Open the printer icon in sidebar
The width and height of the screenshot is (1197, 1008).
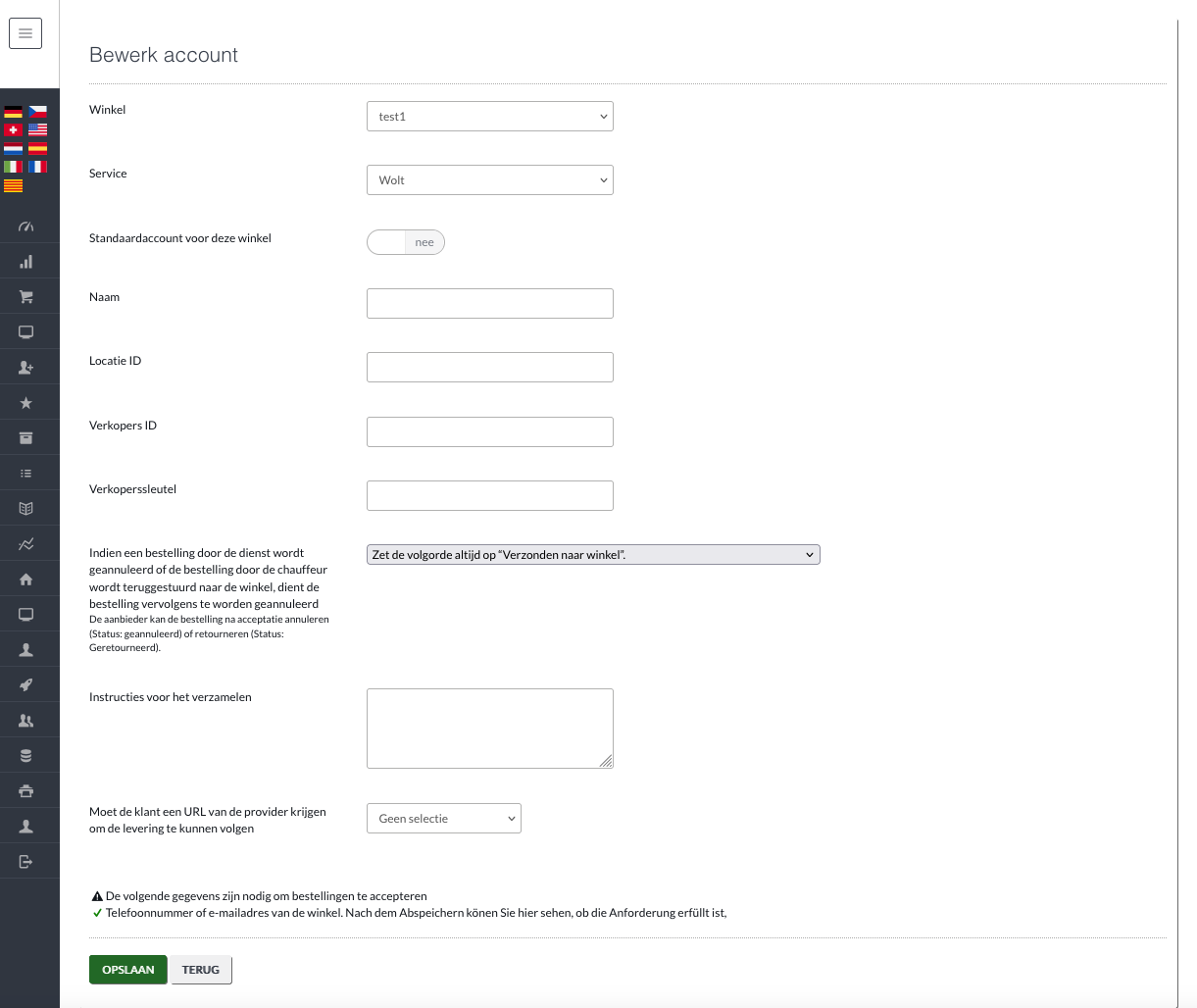(26, 791)
